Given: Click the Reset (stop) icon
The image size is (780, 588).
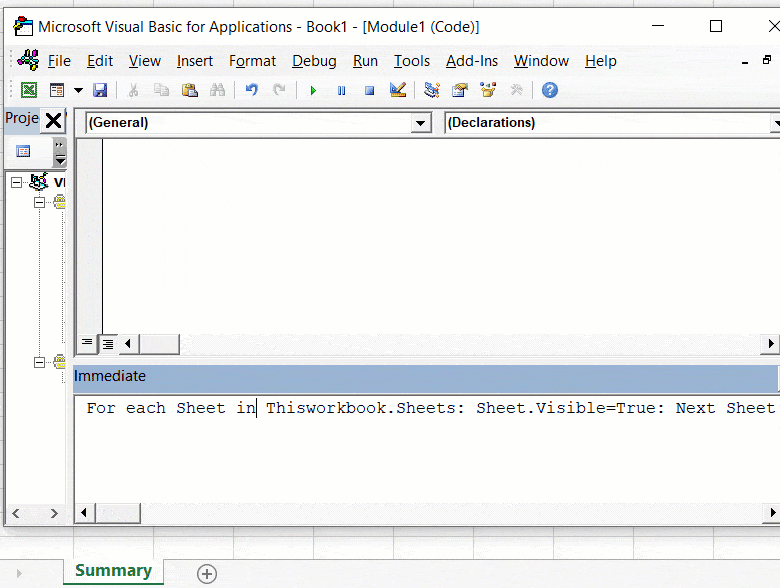Looking at the screenshot, I should click(x=369, y=91).
